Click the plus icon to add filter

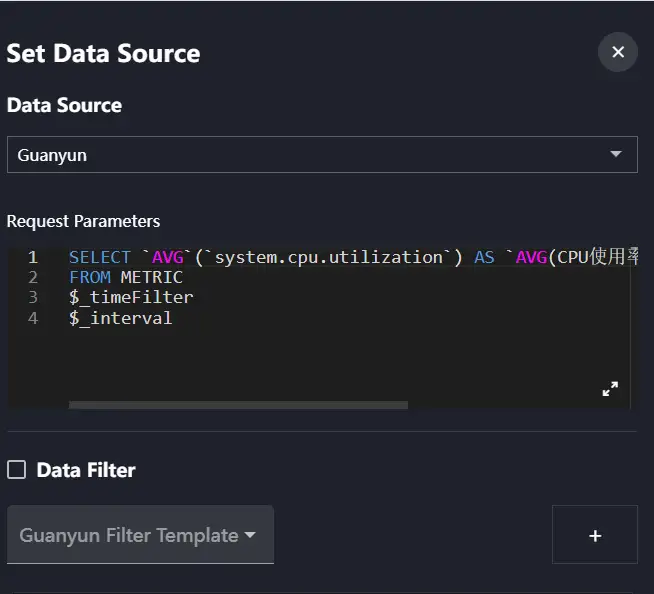coord(595,535)
